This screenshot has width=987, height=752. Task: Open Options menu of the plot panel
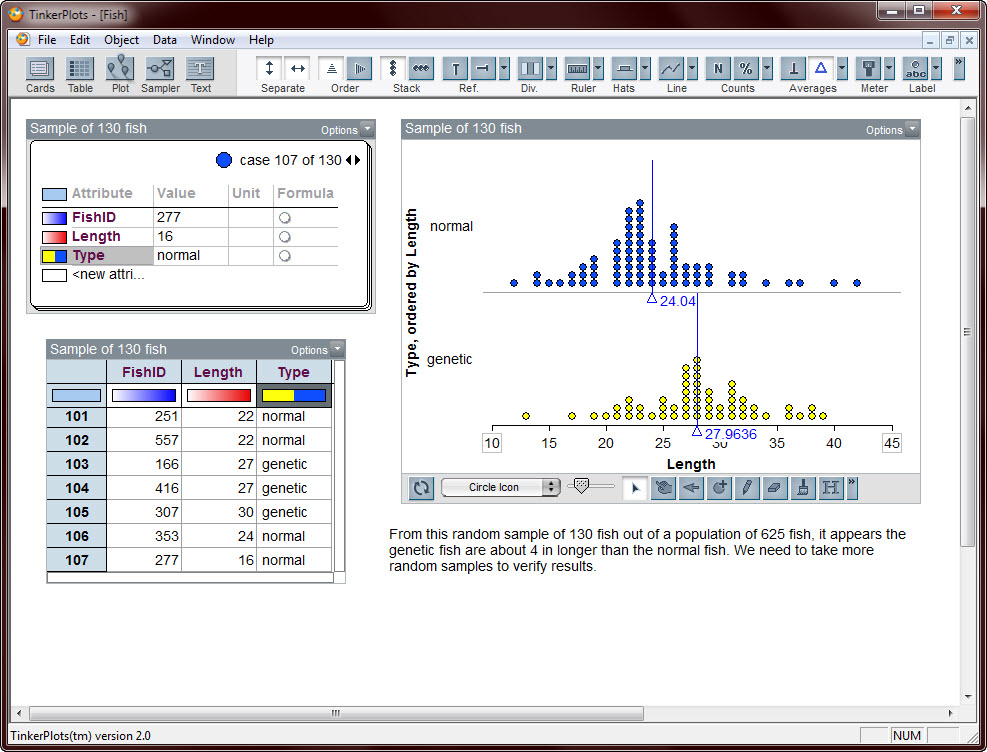click(x=892, y=130)
